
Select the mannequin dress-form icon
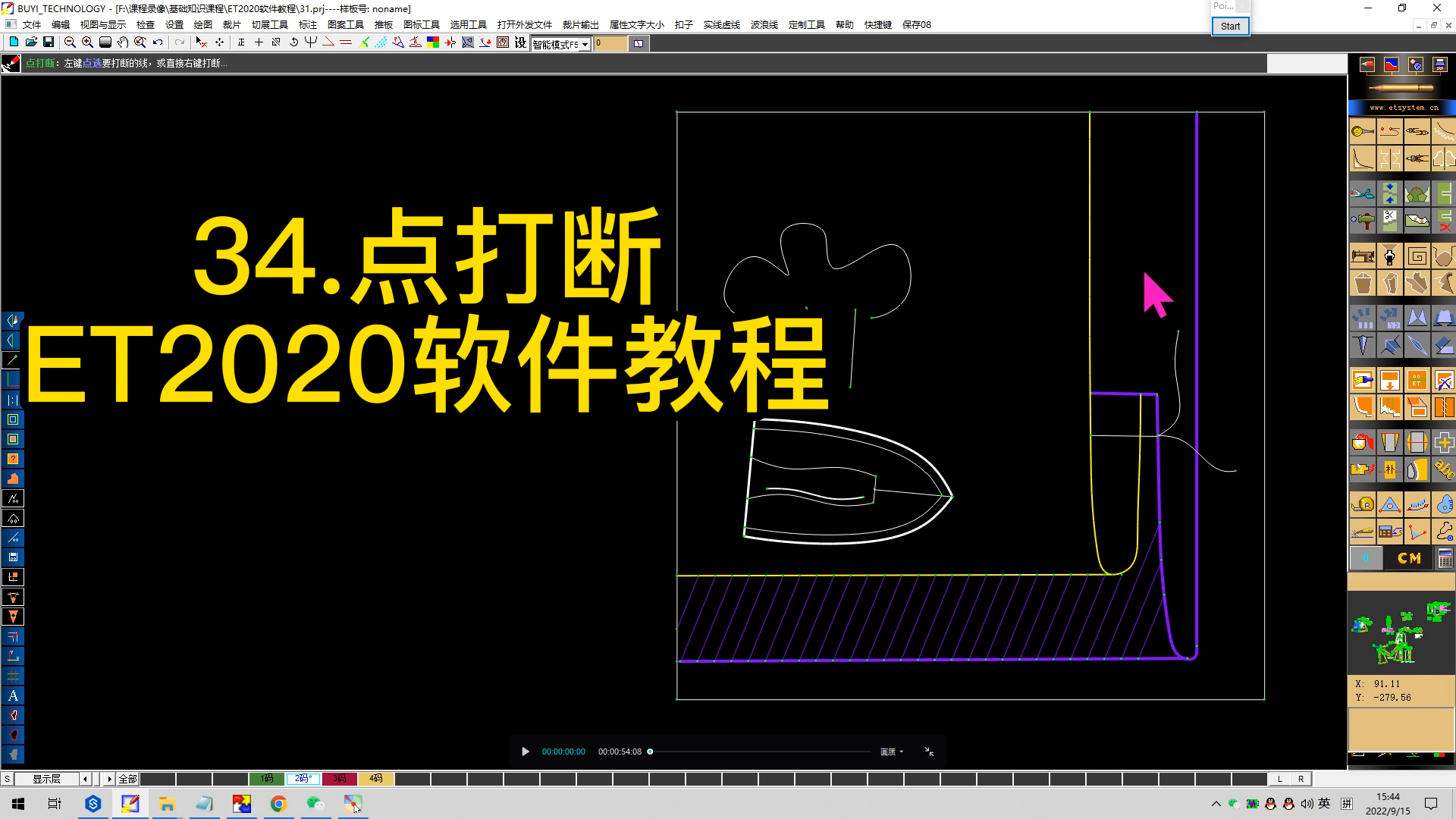1389,256
